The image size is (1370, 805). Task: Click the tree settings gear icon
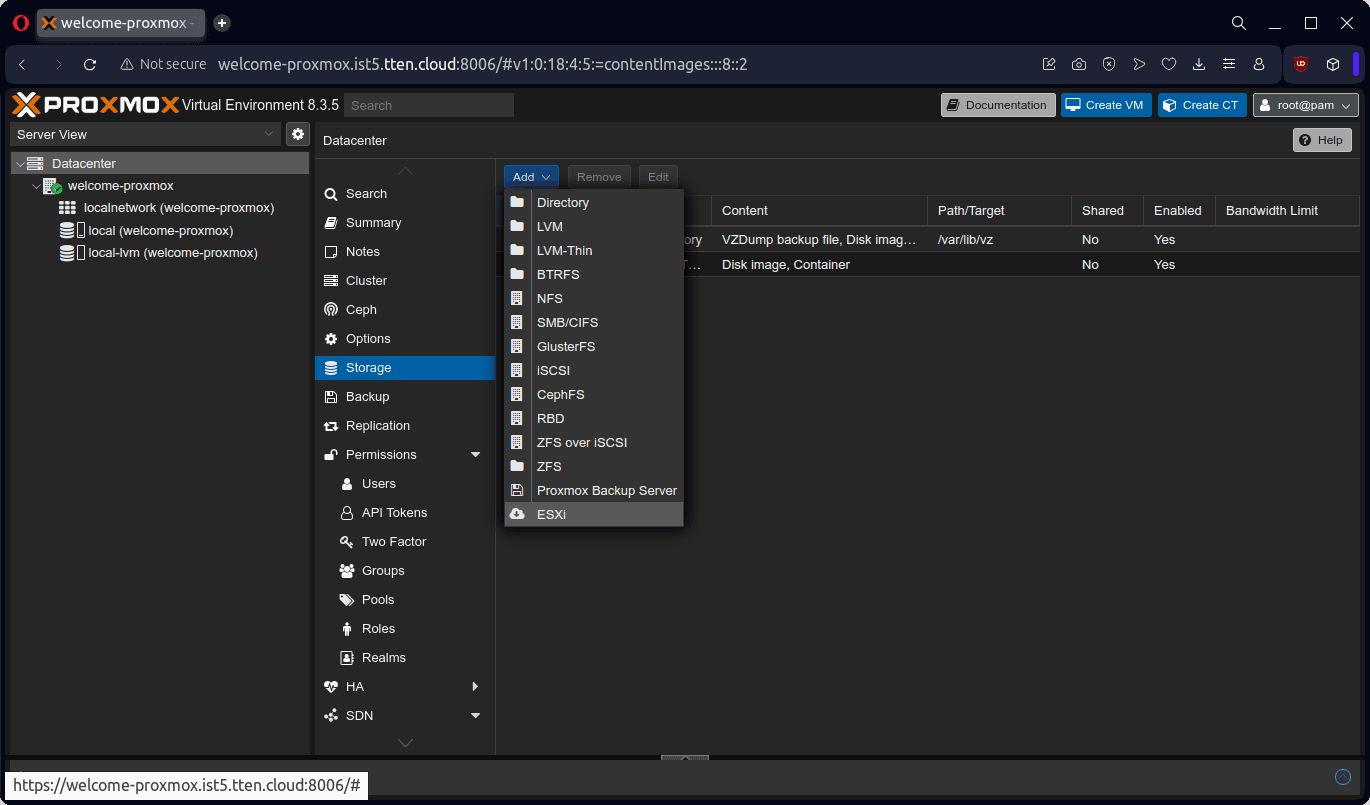(x=298, y=134)
